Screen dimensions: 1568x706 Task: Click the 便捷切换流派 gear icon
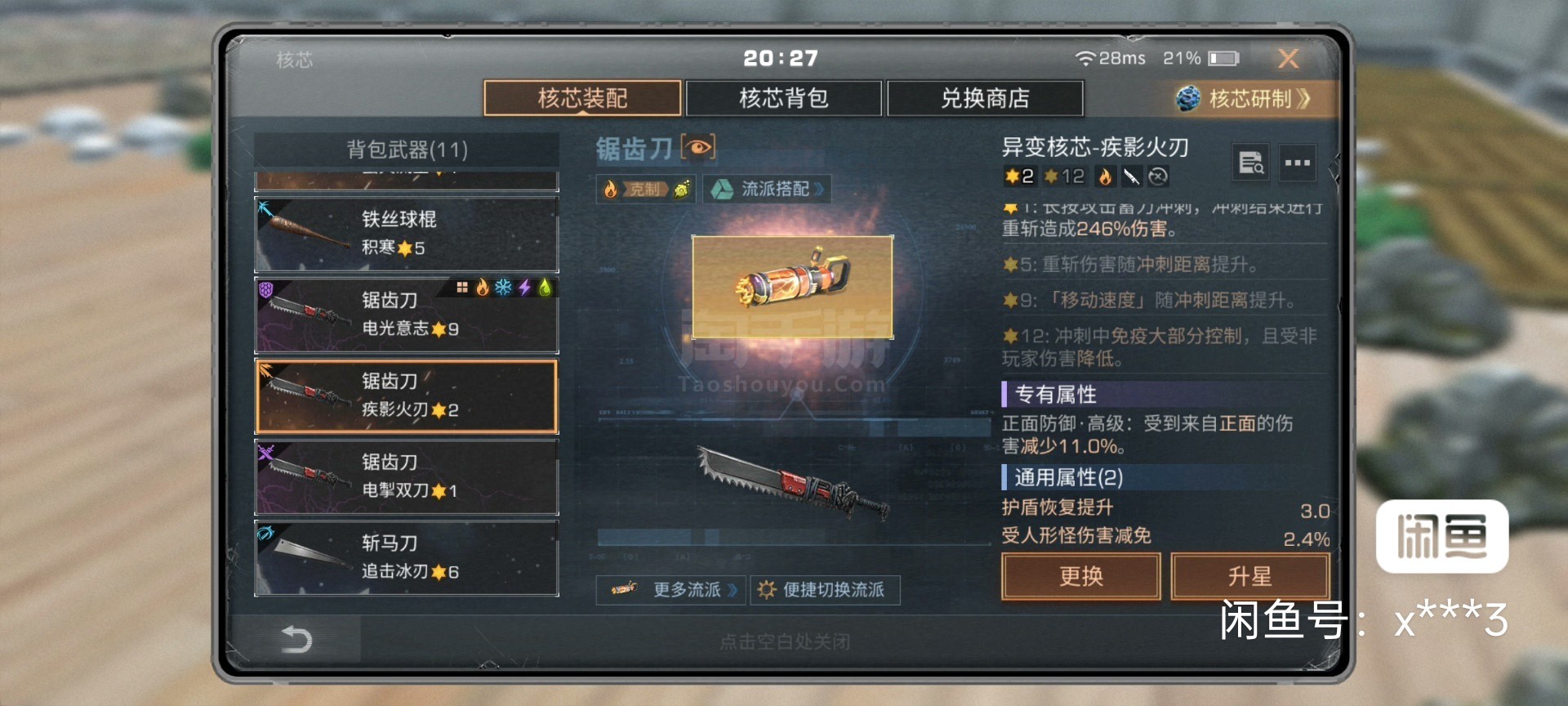(766, 589)
